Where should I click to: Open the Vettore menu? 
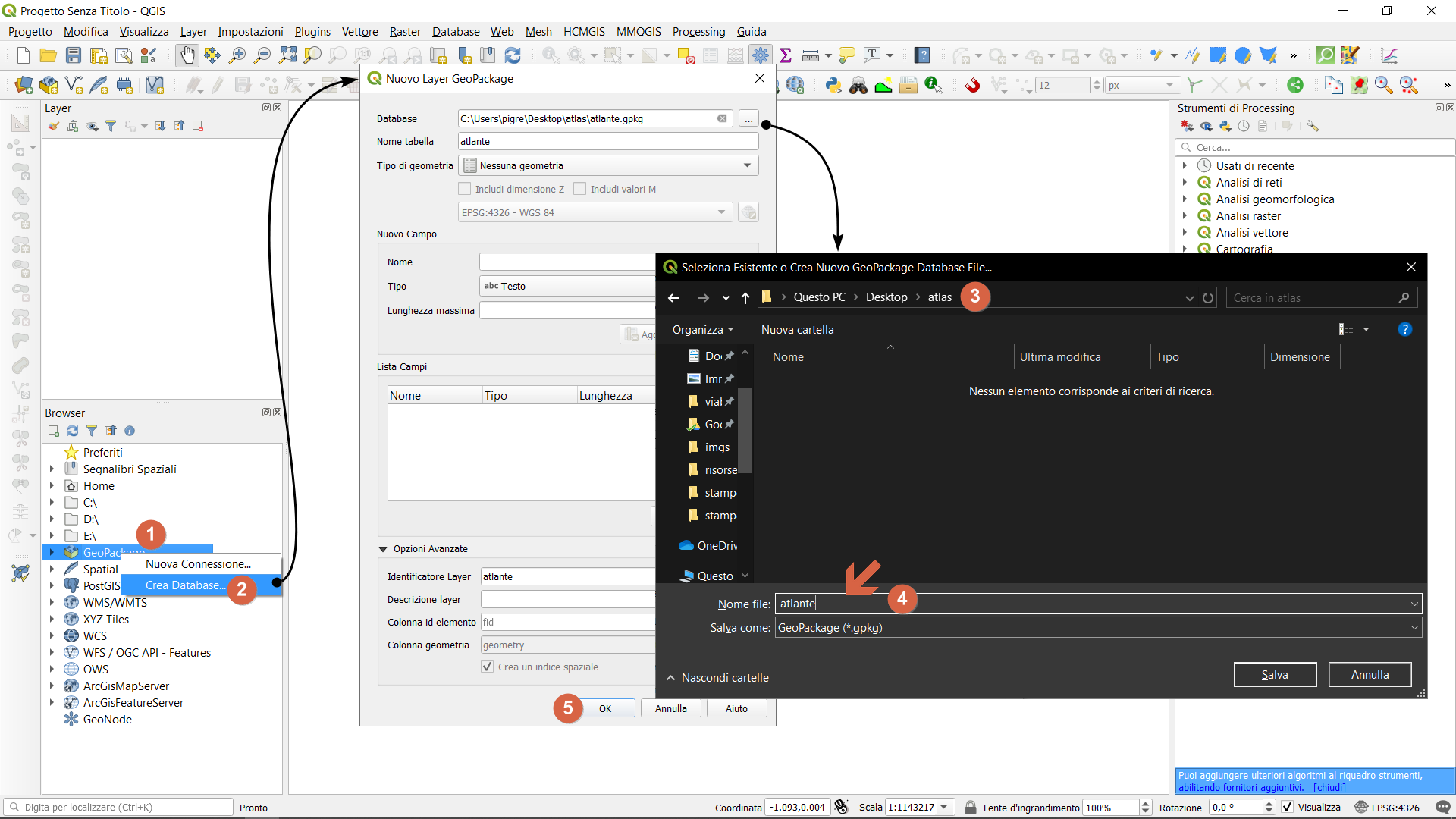(359, 31)
